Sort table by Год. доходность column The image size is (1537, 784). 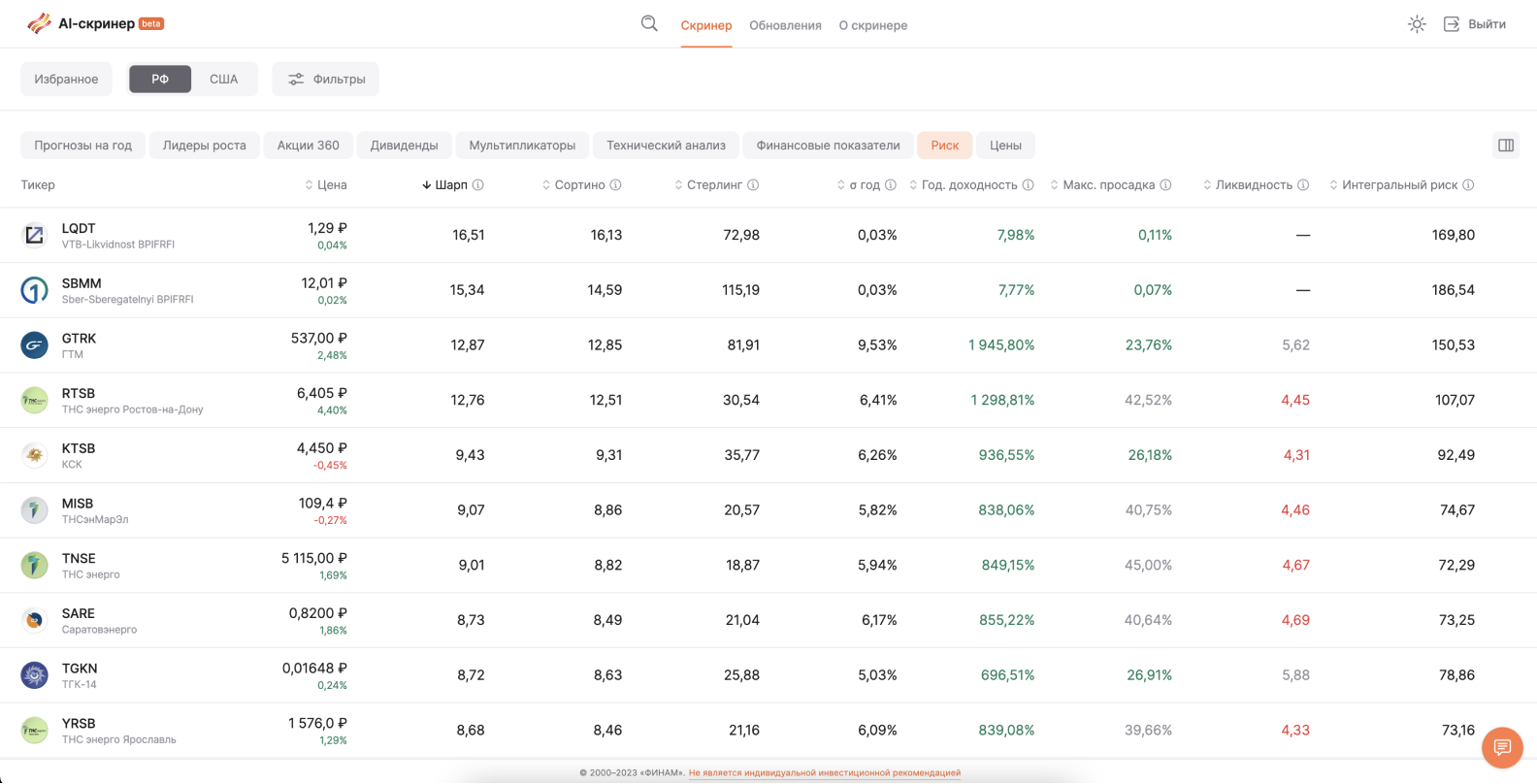pos(964,185)
